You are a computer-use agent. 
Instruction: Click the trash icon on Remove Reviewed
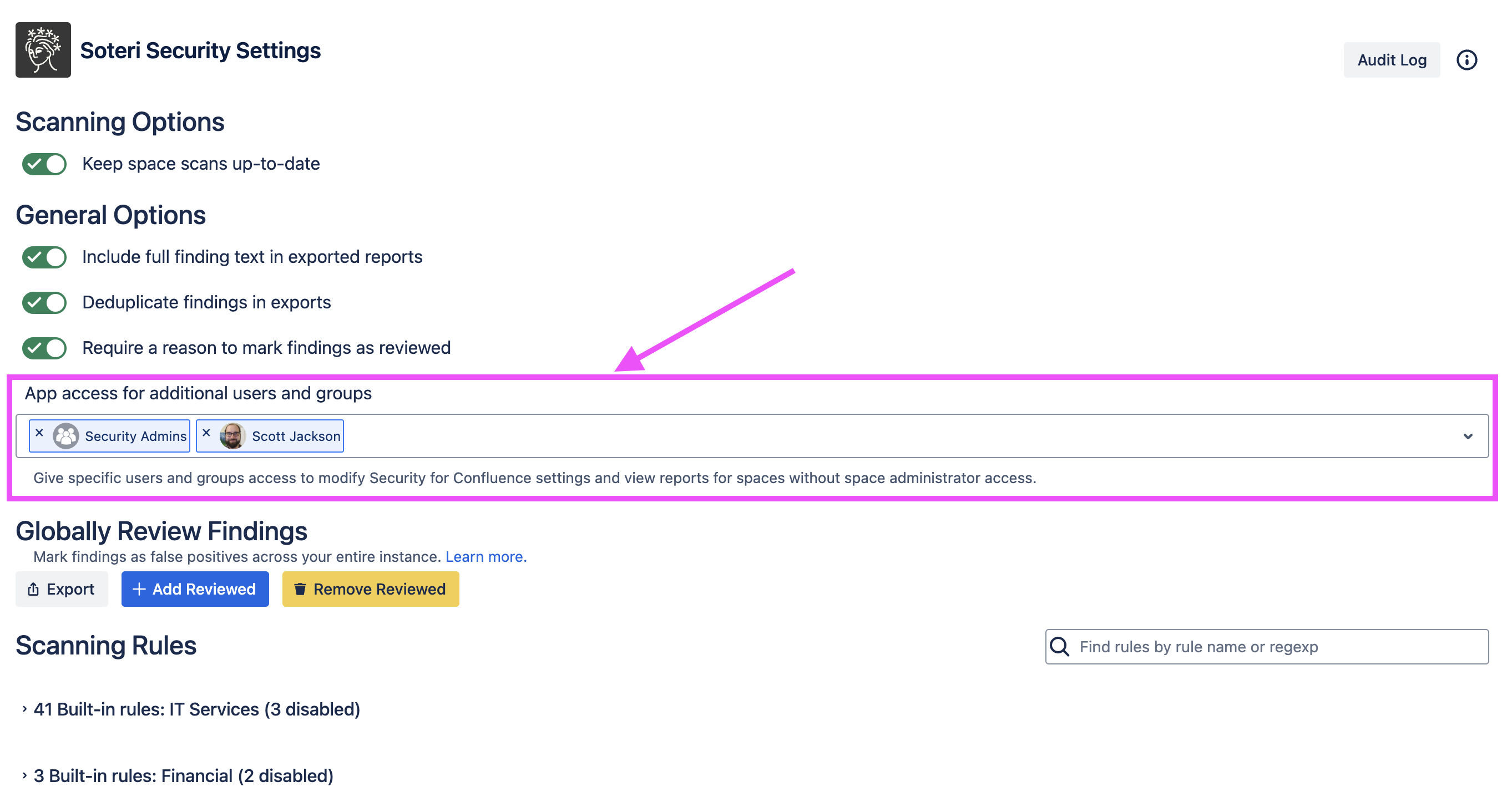point(300,588)
